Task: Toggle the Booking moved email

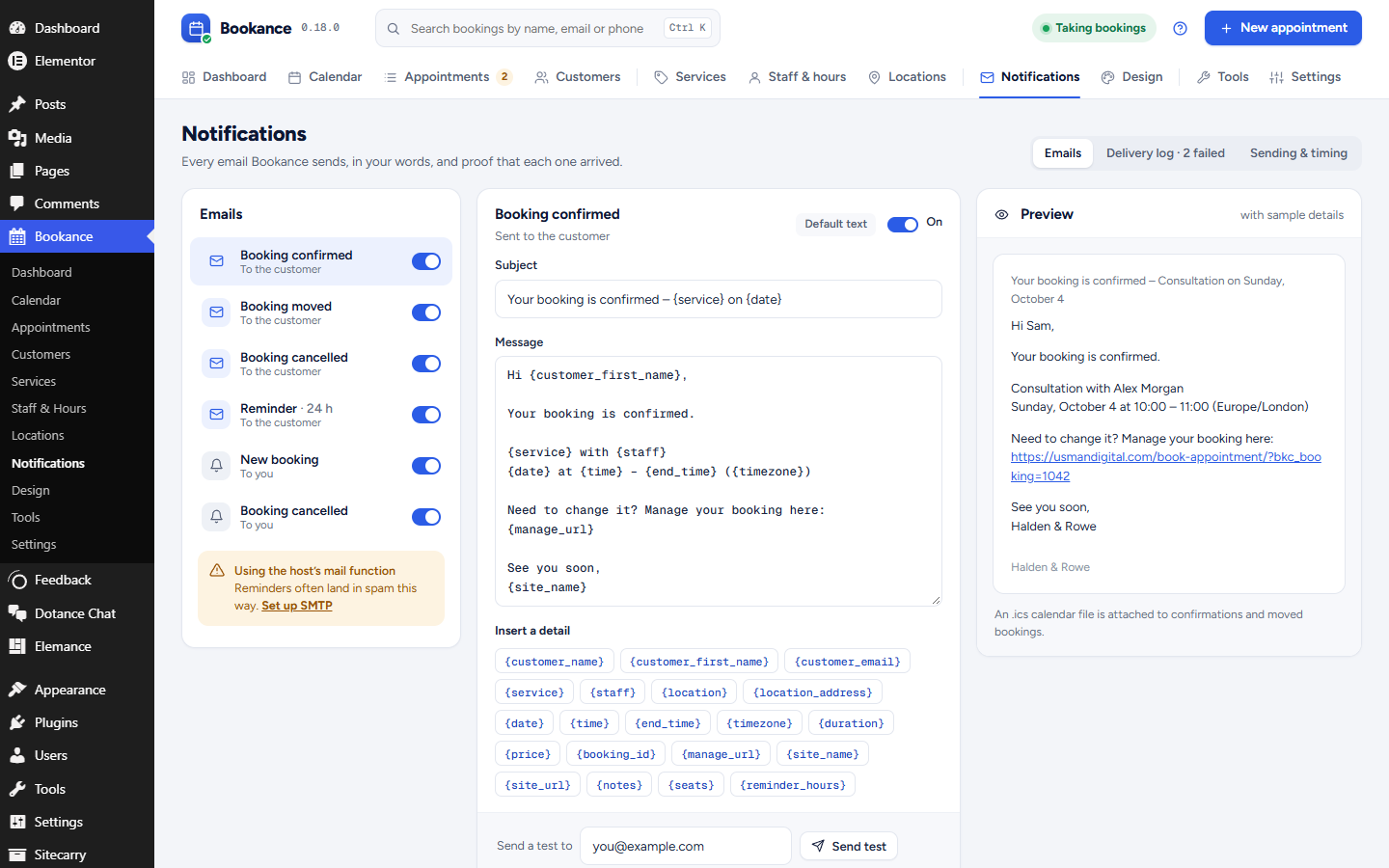Action: tap(426, 312)
